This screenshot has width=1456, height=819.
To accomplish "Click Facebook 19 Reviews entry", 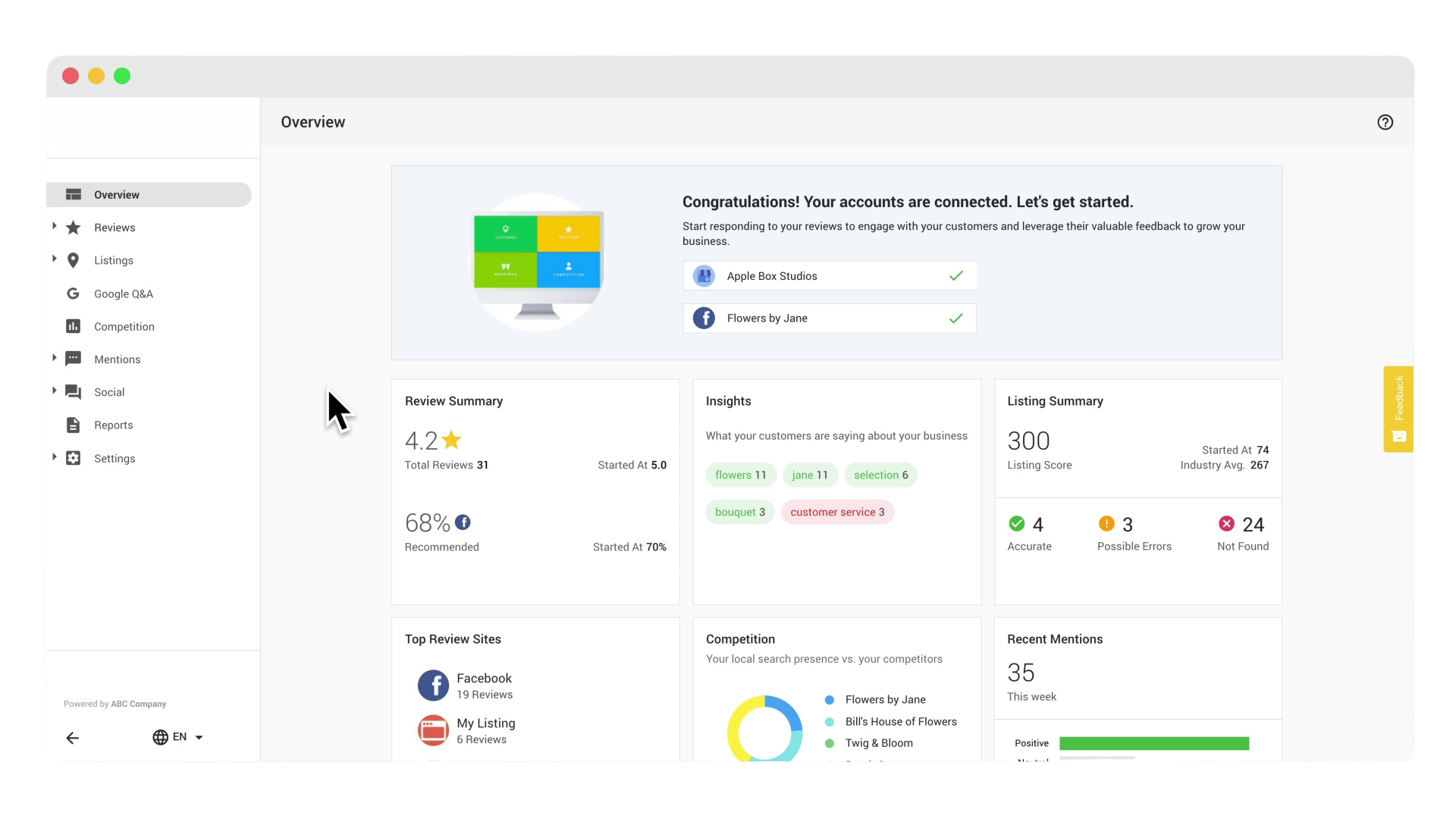I will tap(484, 686).
